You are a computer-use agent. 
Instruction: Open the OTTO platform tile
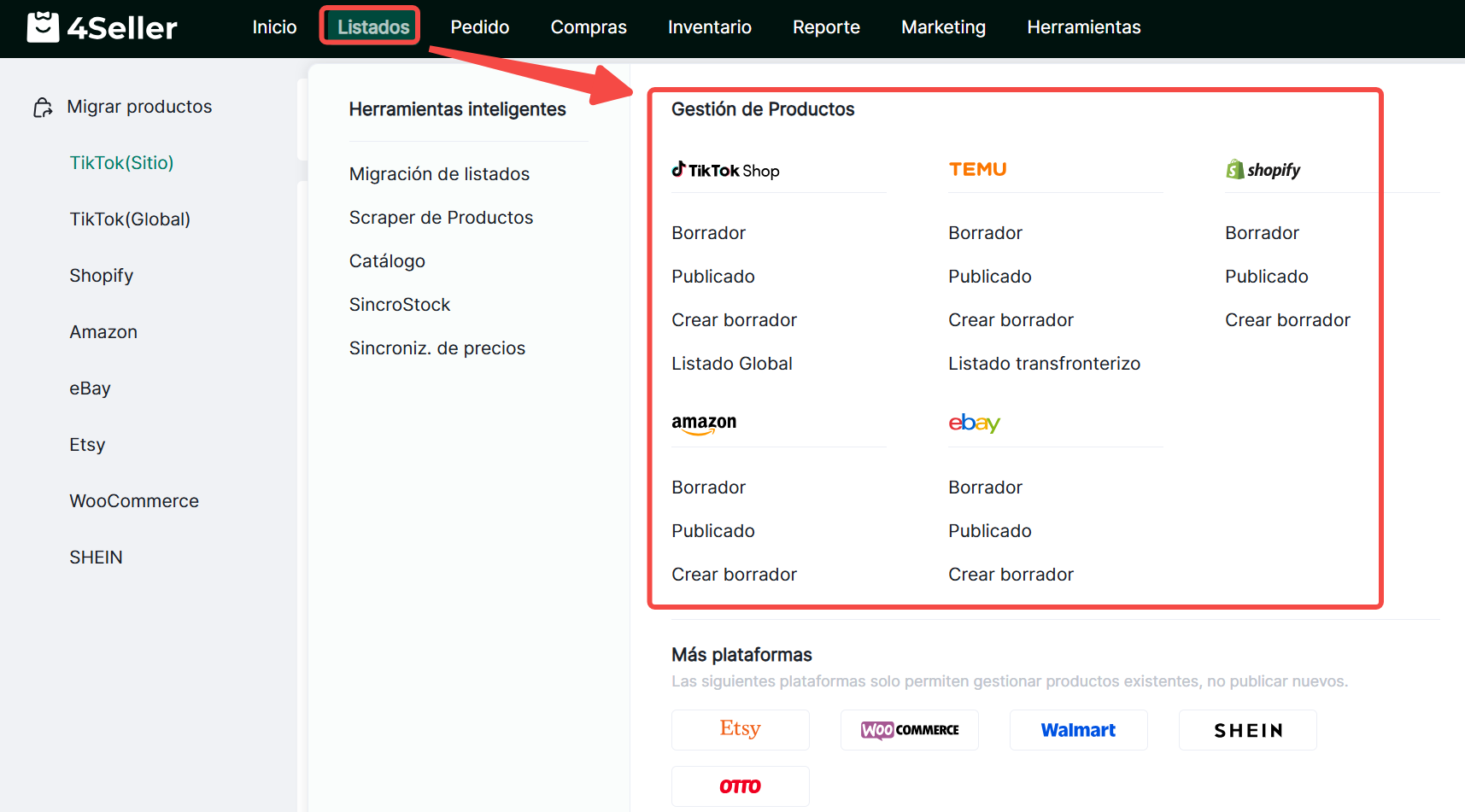740,786
